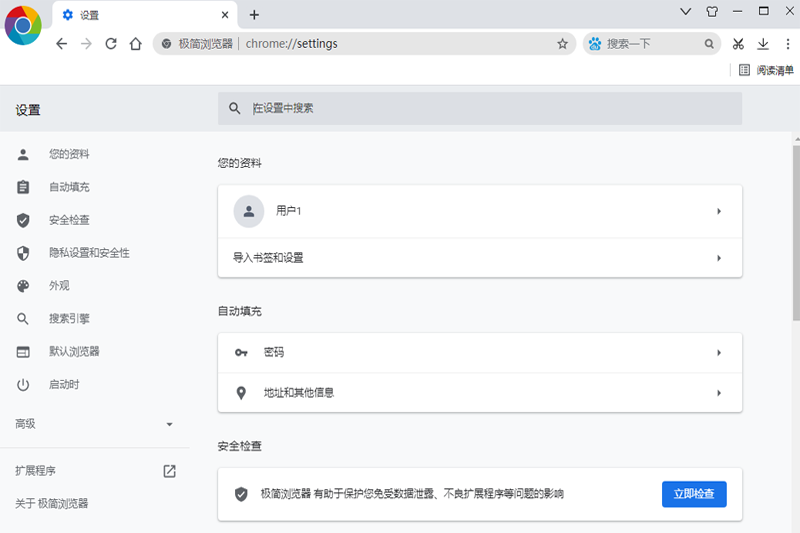This screenshot has width=800, height=533.
Task: Expand the 用户1 profile row
Action: pos(480,211)
